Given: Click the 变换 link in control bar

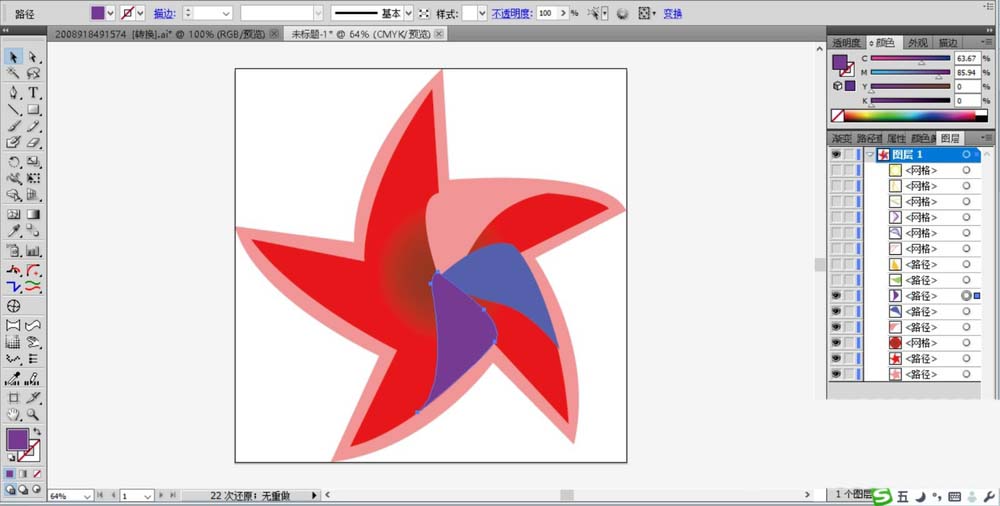Looking at the screenshot, I should point(673,13).
